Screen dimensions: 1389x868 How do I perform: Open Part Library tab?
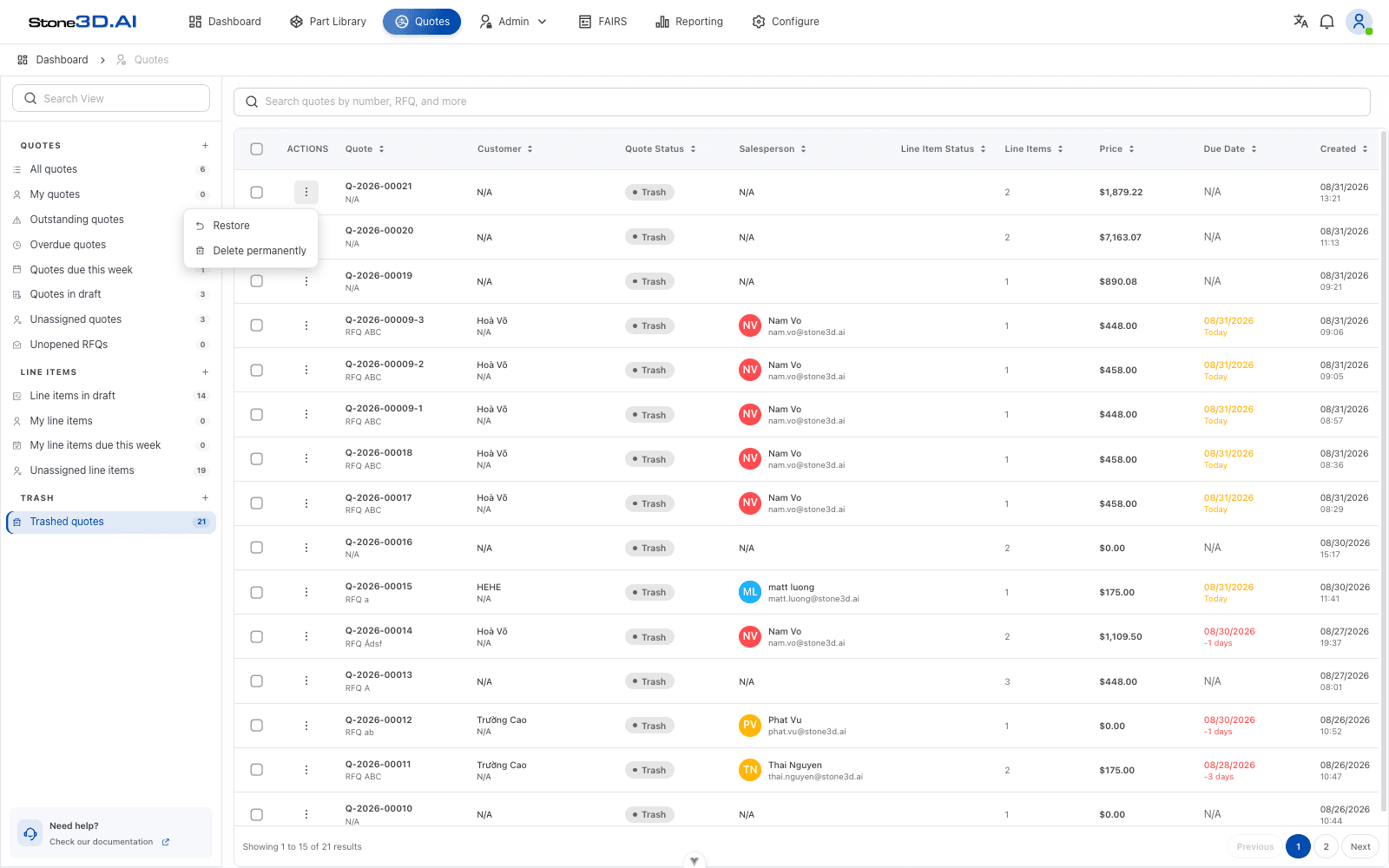pos(328,22)
